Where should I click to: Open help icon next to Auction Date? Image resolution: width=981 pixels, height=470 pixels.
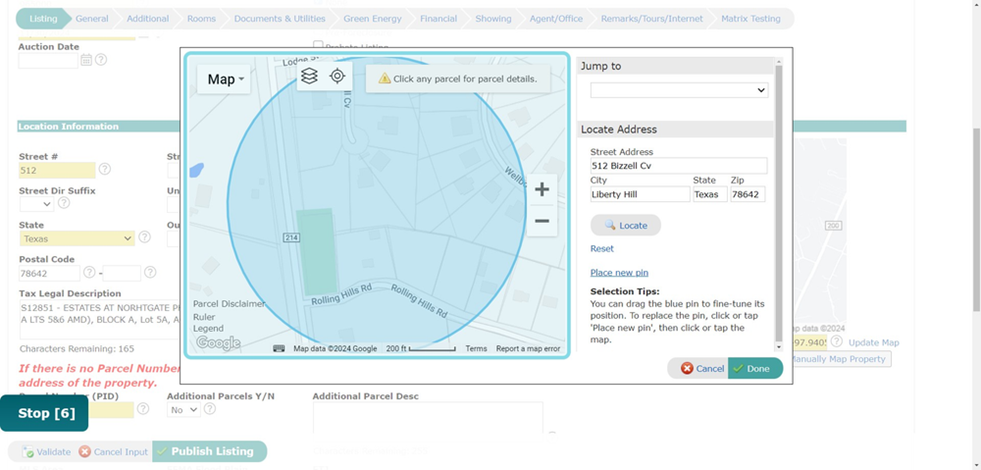point(101,59)
